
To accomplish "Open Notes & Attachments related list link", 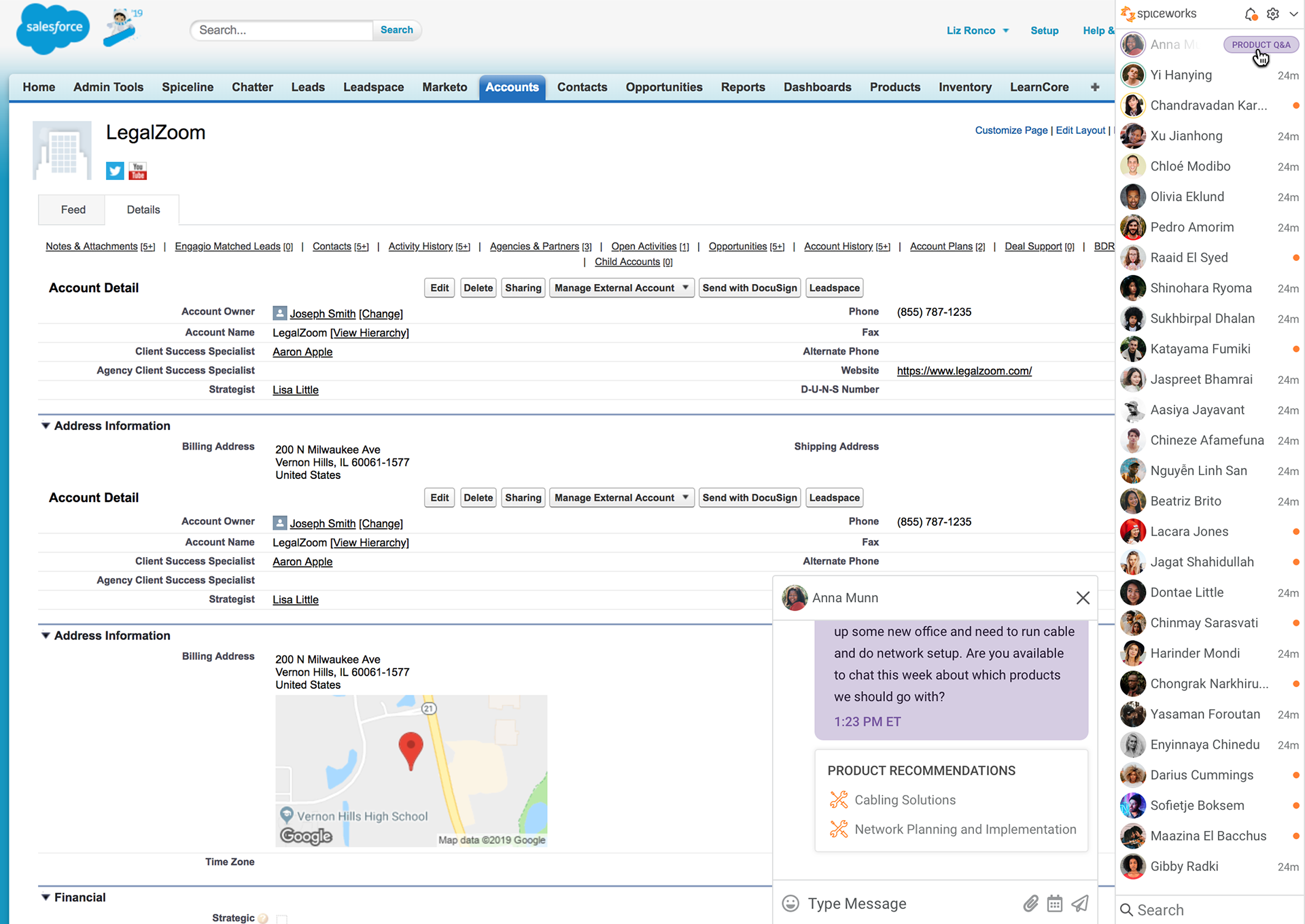I will coord(100,247).
